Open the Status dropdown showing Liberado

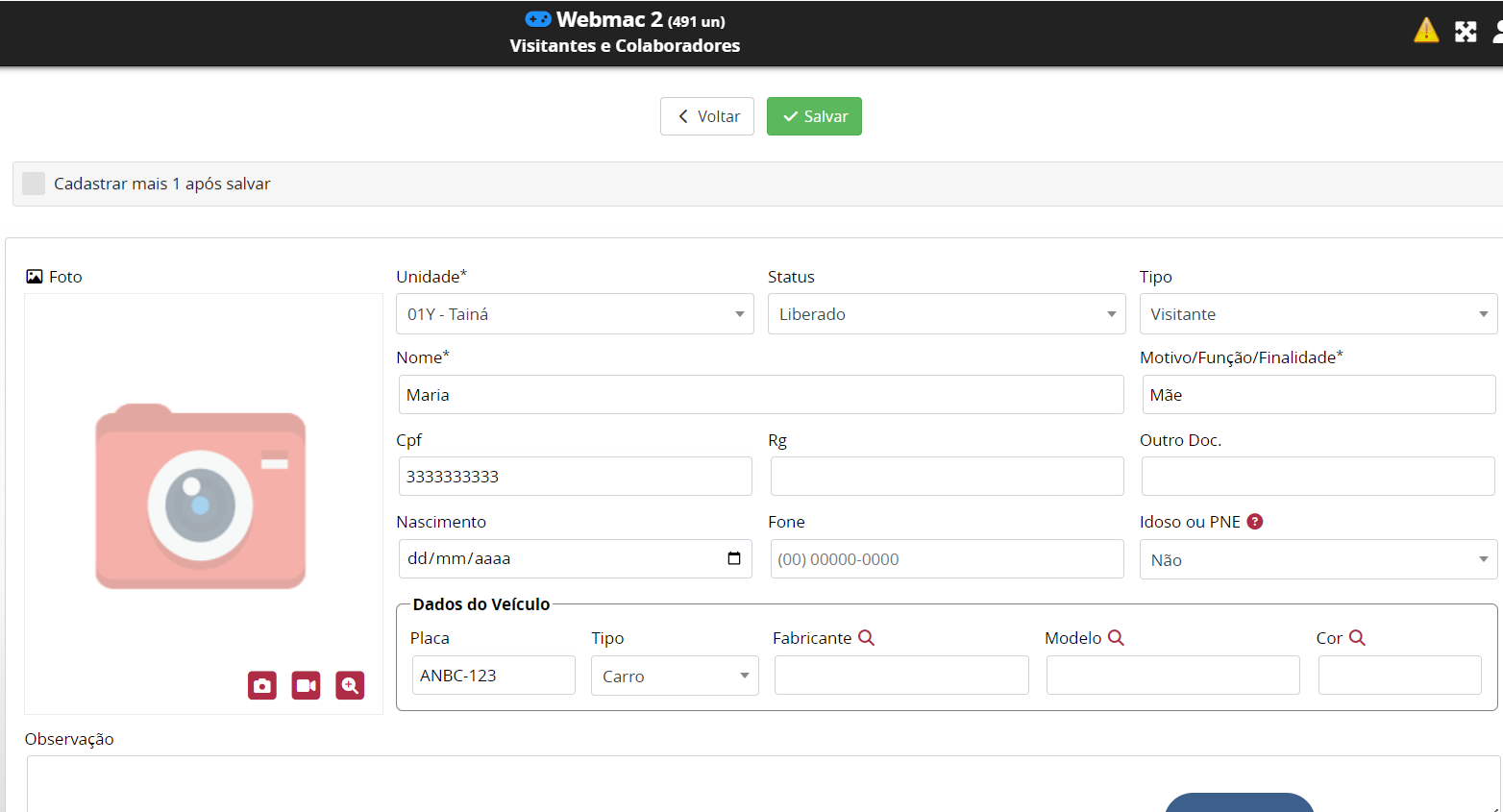(x=946, y=314)
